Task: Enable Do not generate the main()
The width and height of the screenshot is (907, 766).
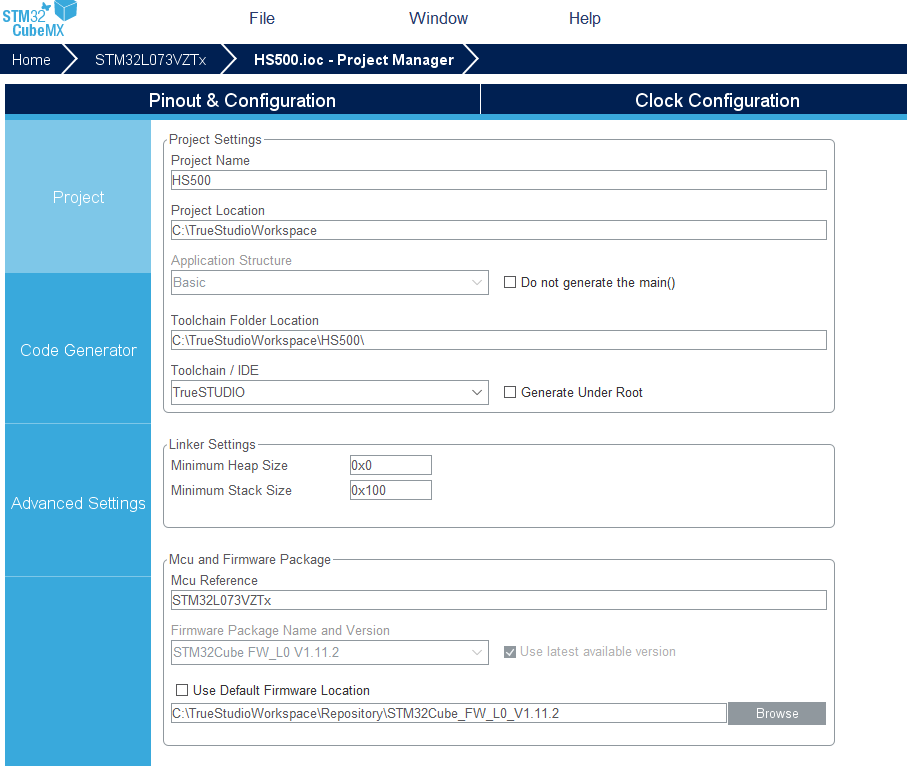Action: coord(510,282)
